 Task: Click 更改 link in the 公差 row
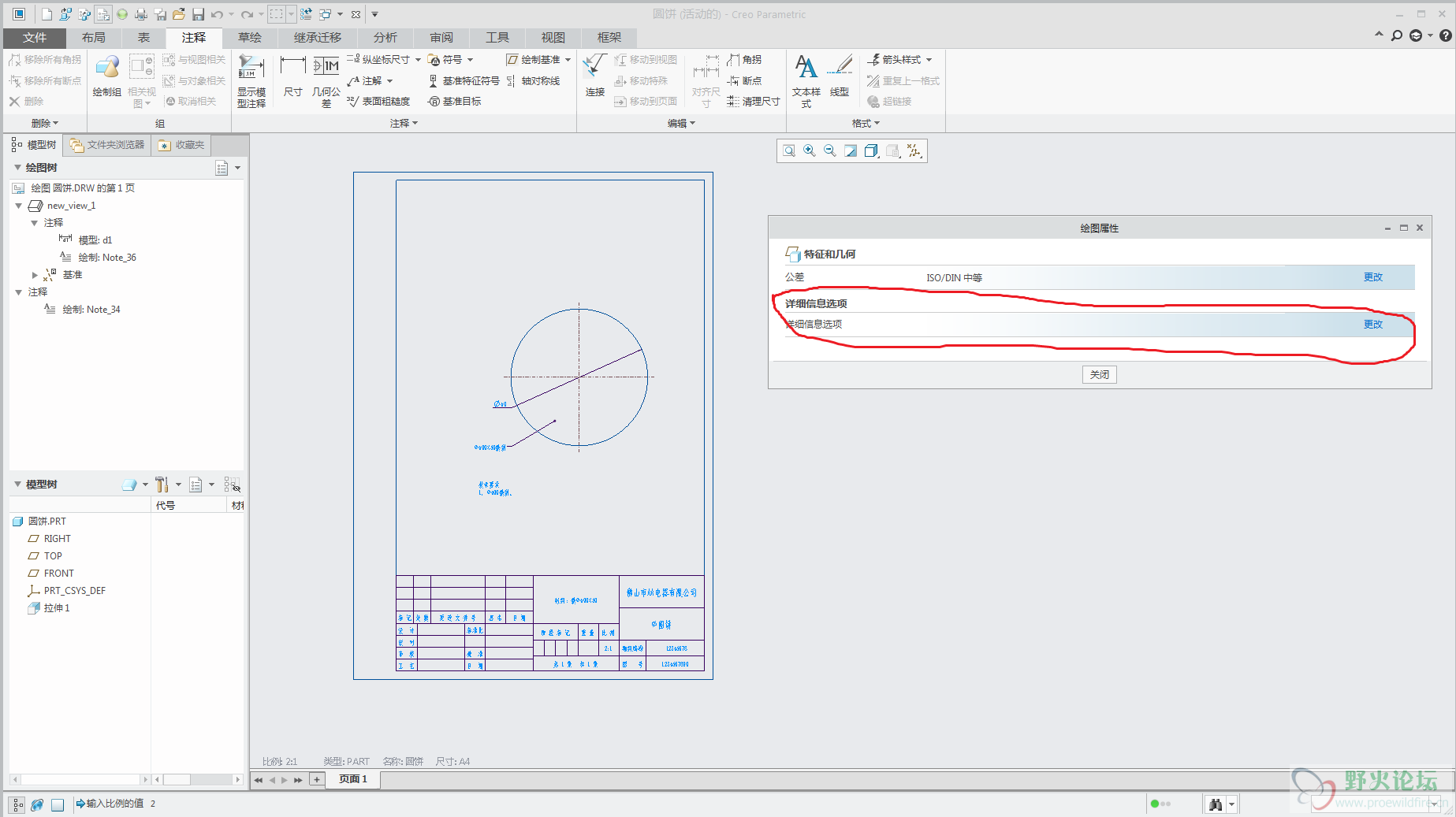coord(1373,277)
